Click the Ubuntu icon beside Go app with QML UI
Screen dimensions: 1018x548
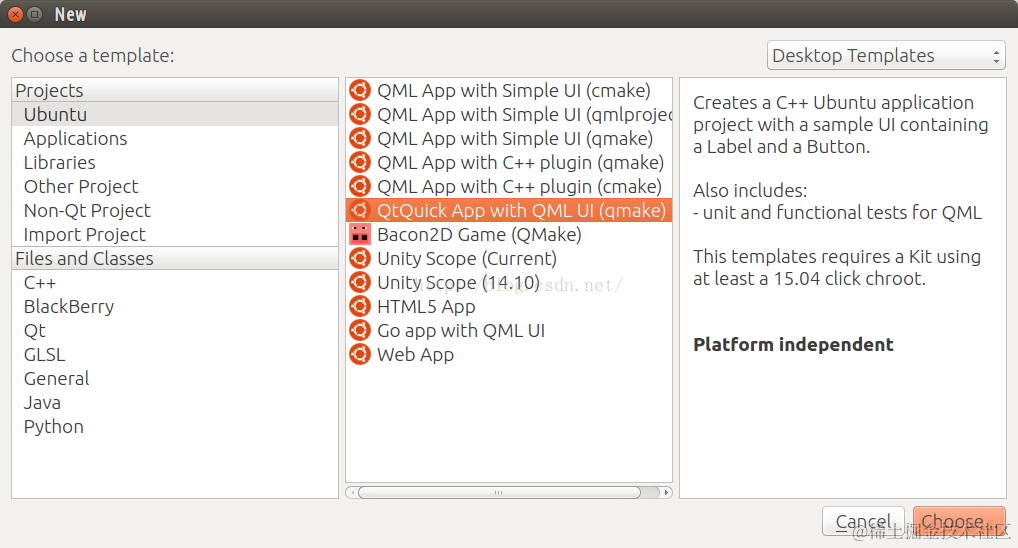[360, 330]
